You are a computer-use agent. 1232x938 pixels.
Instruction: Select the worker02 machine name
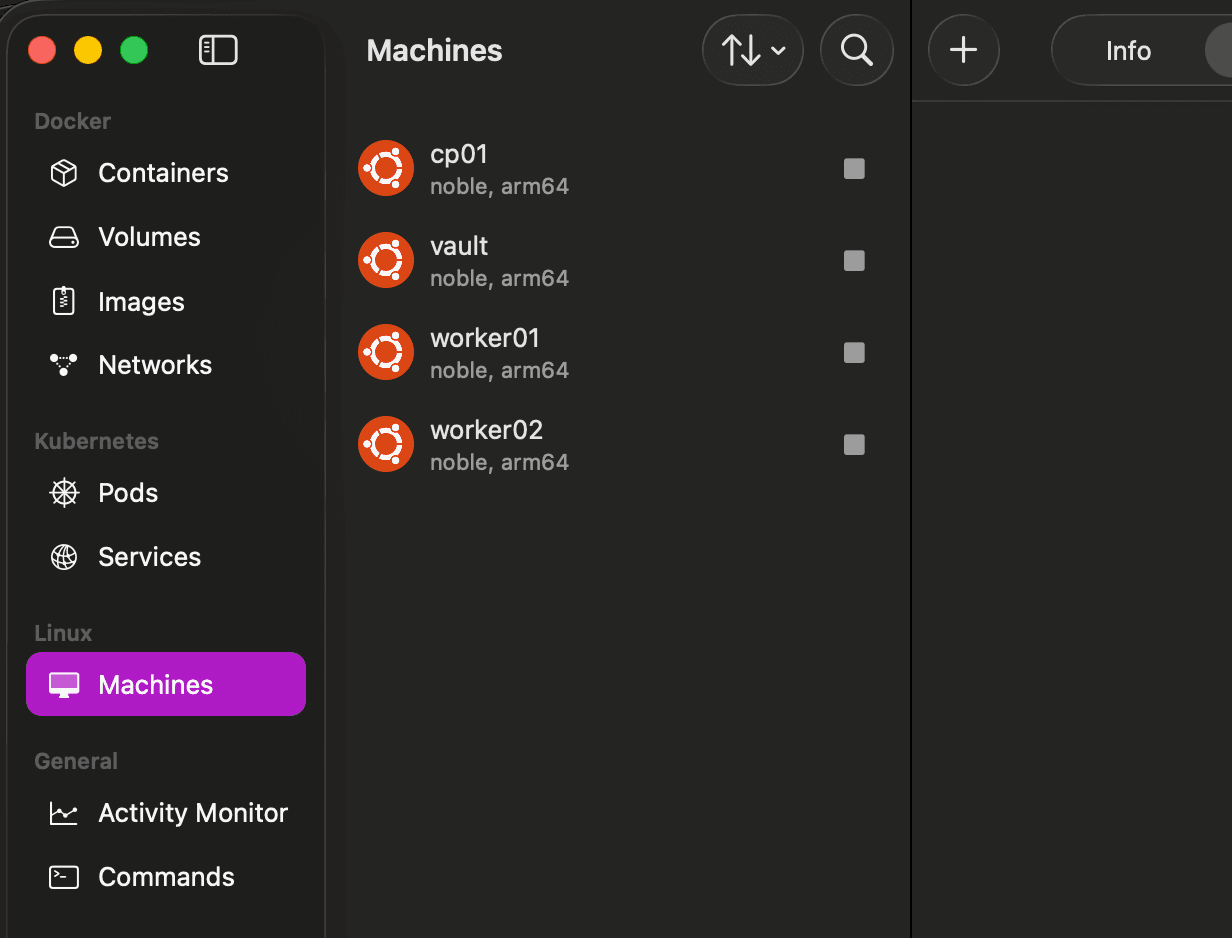pyautogui.click(x=487, y=430)
